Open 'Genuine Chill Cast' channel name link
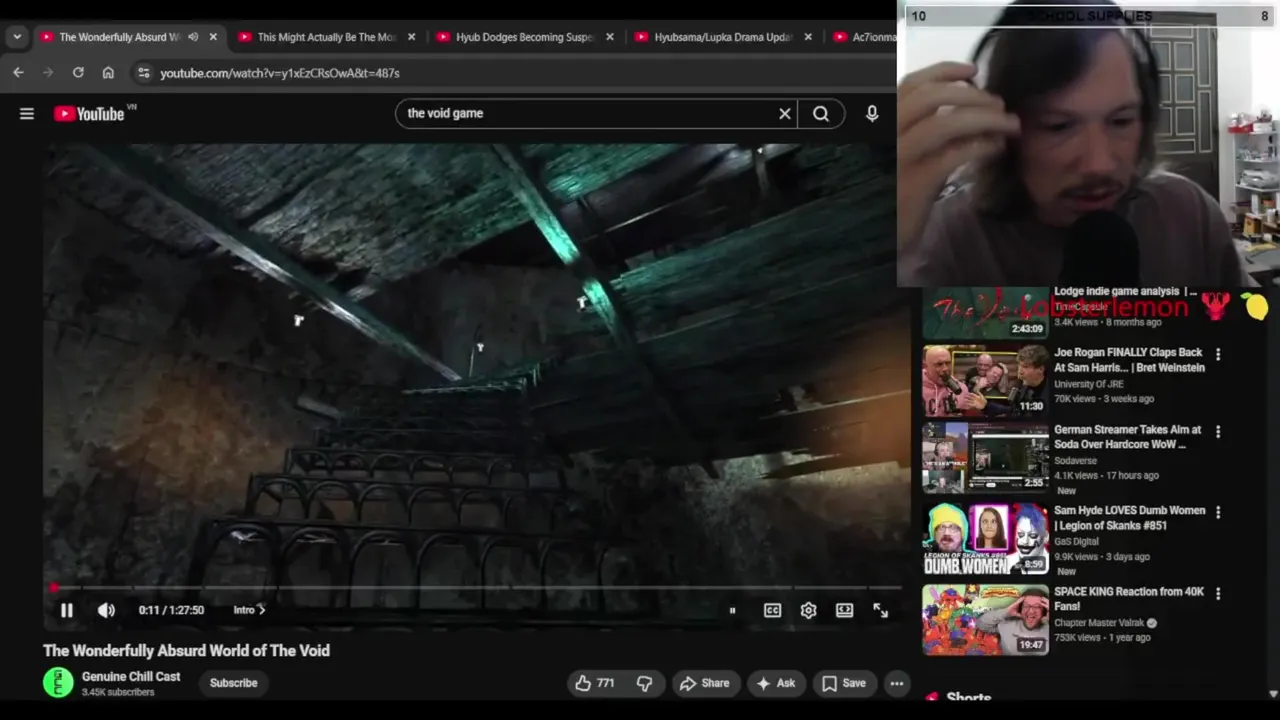This screenshot has width=1280, height=720. click(x=131, y=677)
